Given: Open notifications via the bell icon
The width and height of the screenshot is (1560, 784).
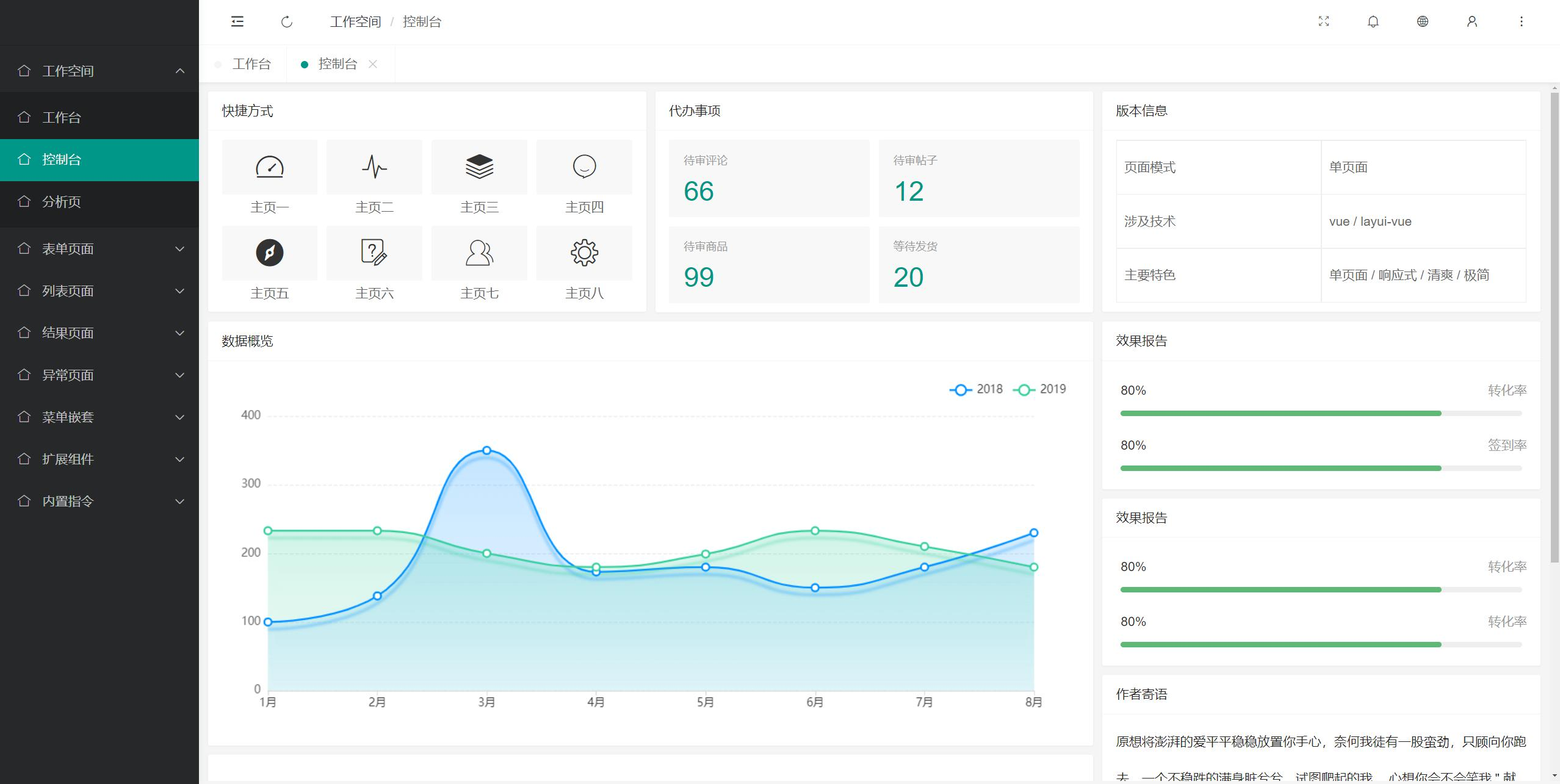Looking at the screenshot, I should click(x=1373, y=21).
